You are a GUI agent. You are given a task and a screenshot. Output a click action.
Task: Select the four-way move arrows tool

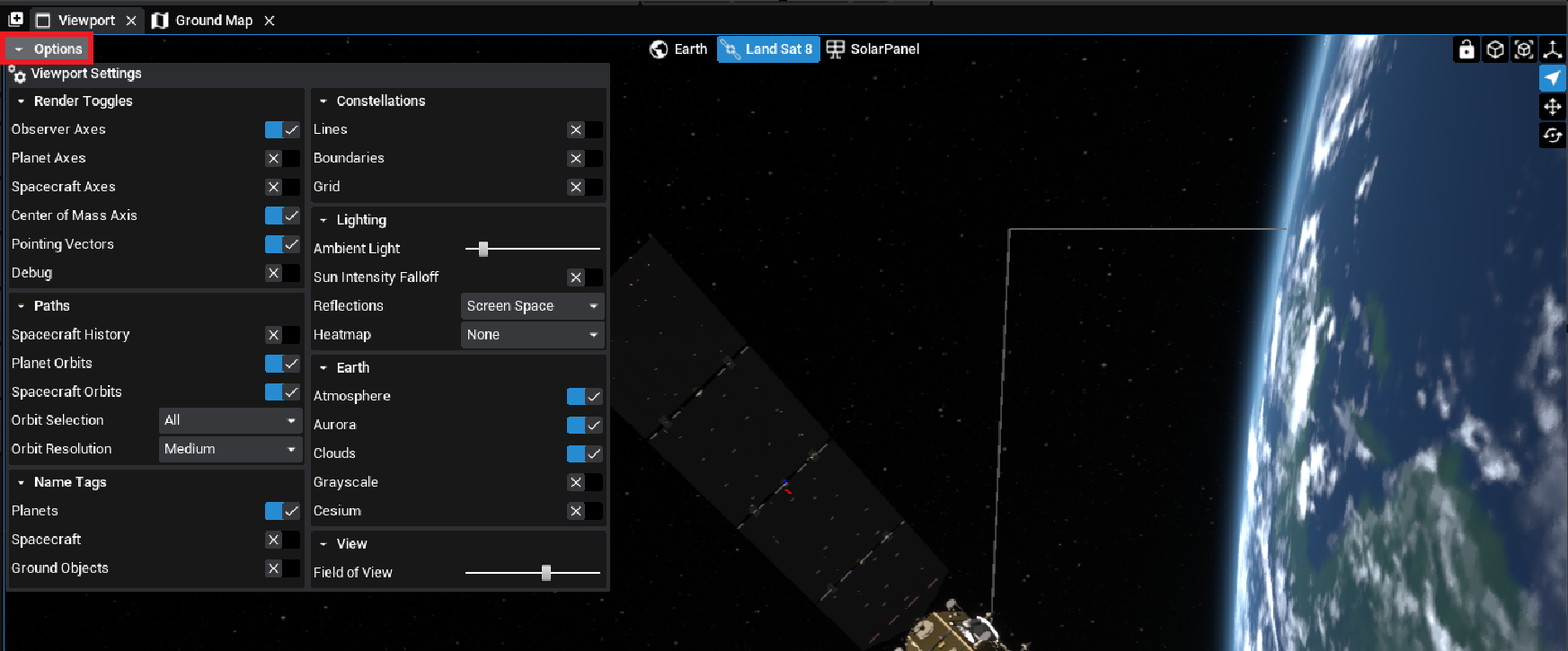(1553, 107)
